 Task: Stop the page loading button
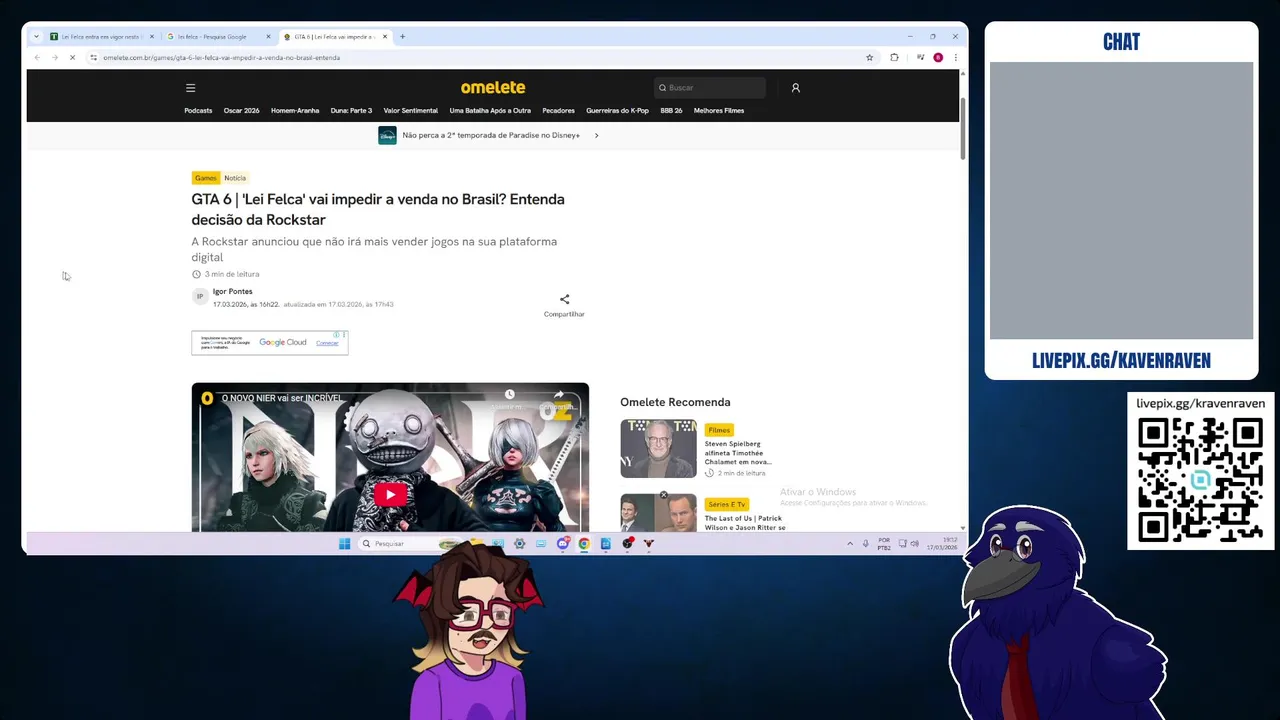click(72, 57)
